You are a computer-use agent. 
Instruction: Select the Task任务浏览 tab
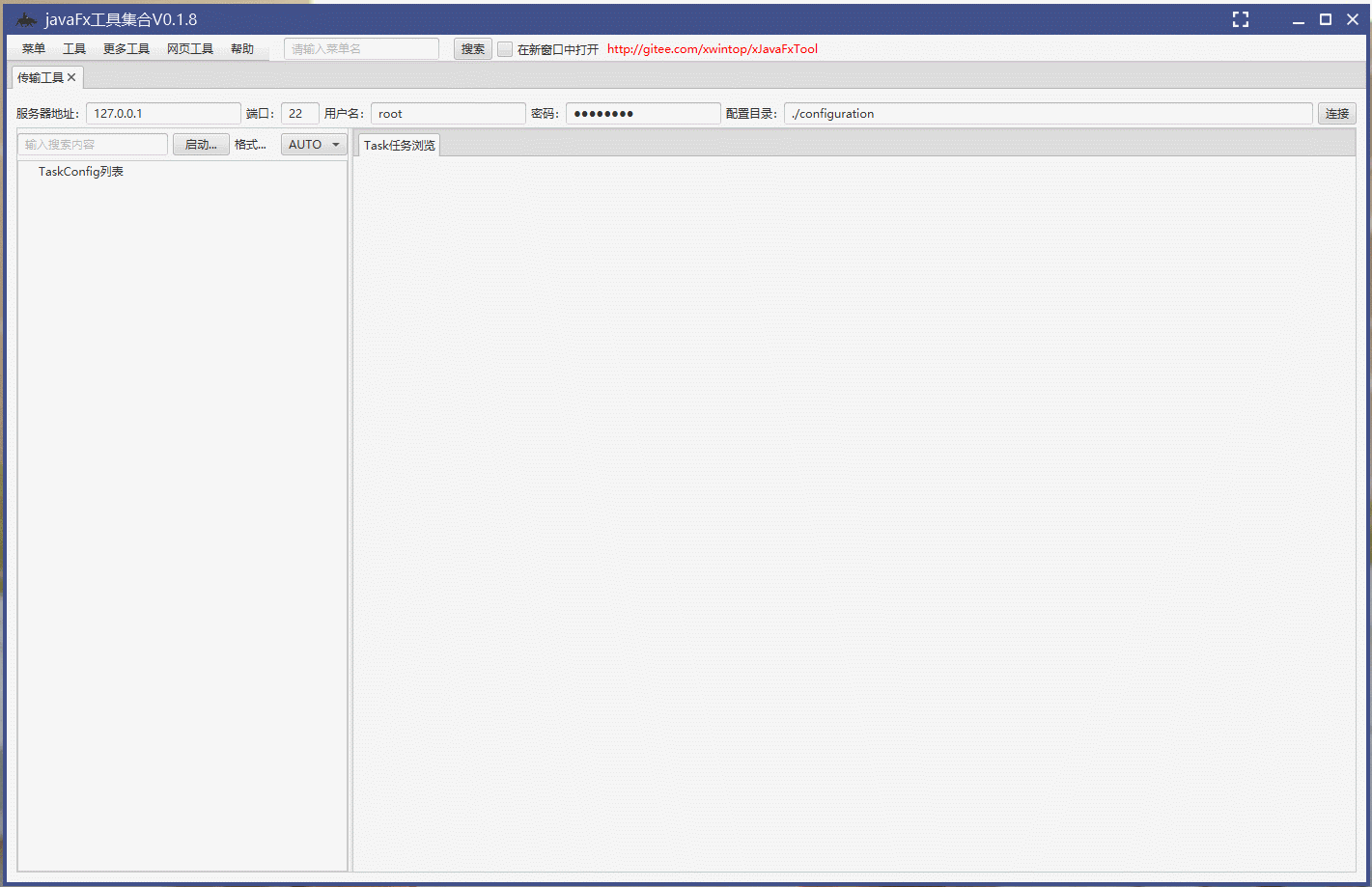[x=400, y=146]
